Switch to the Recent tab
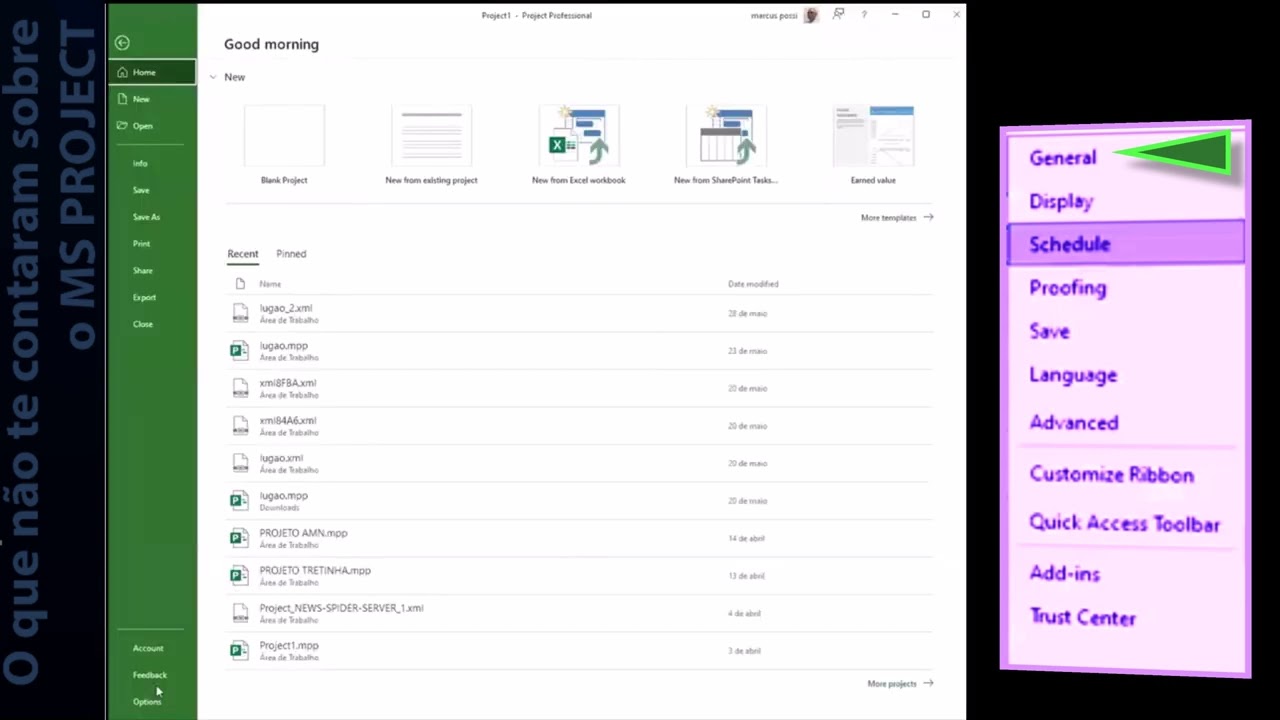 243,254
